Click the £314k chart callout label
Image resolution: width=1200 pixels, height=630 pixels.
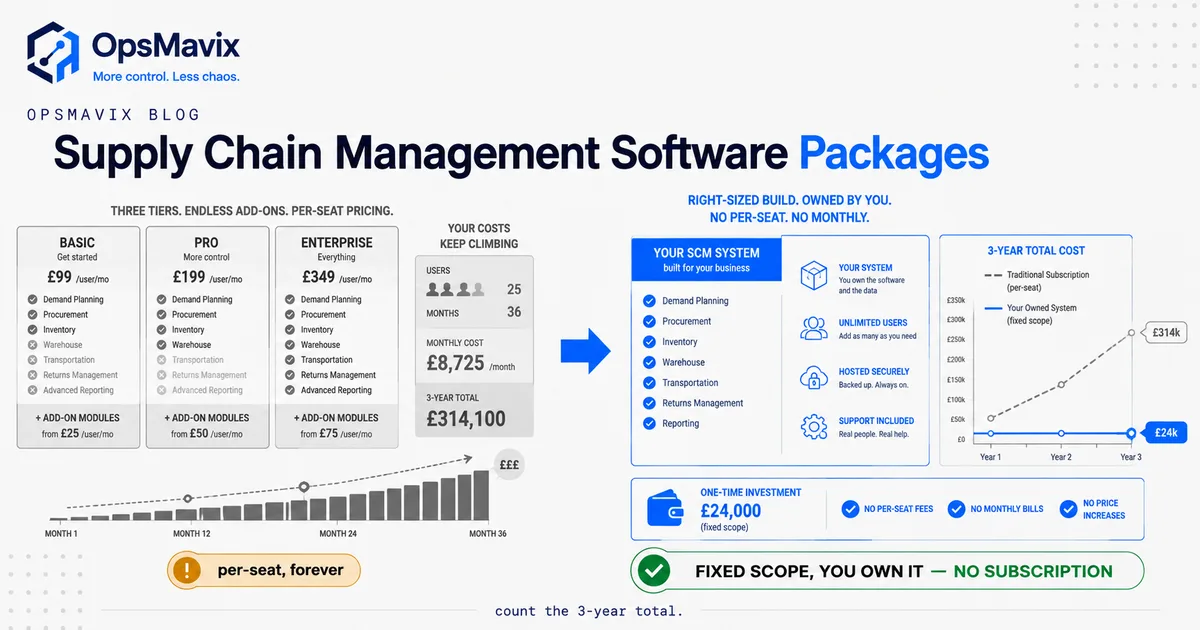1166,332
